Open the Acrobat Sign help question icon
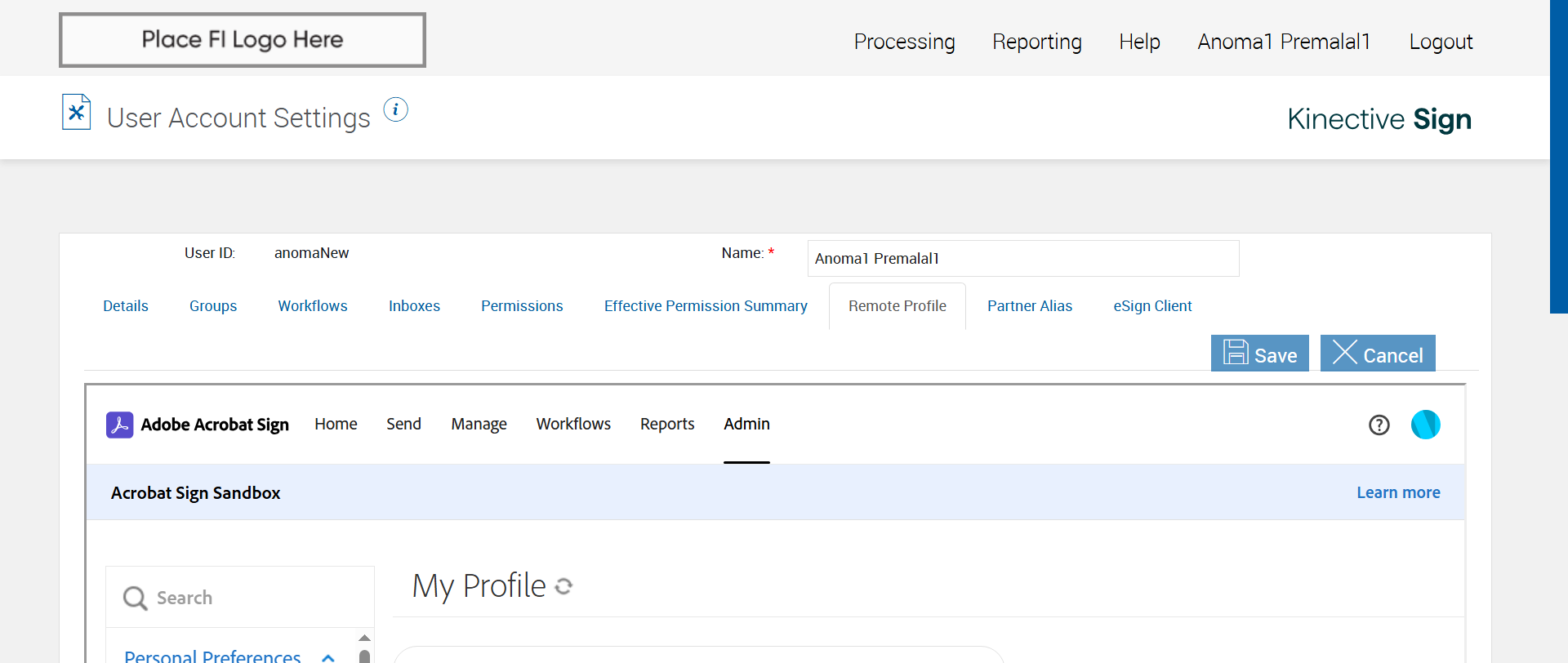The width and height of the screenshot is (1568, 663). pos(1379,425)
